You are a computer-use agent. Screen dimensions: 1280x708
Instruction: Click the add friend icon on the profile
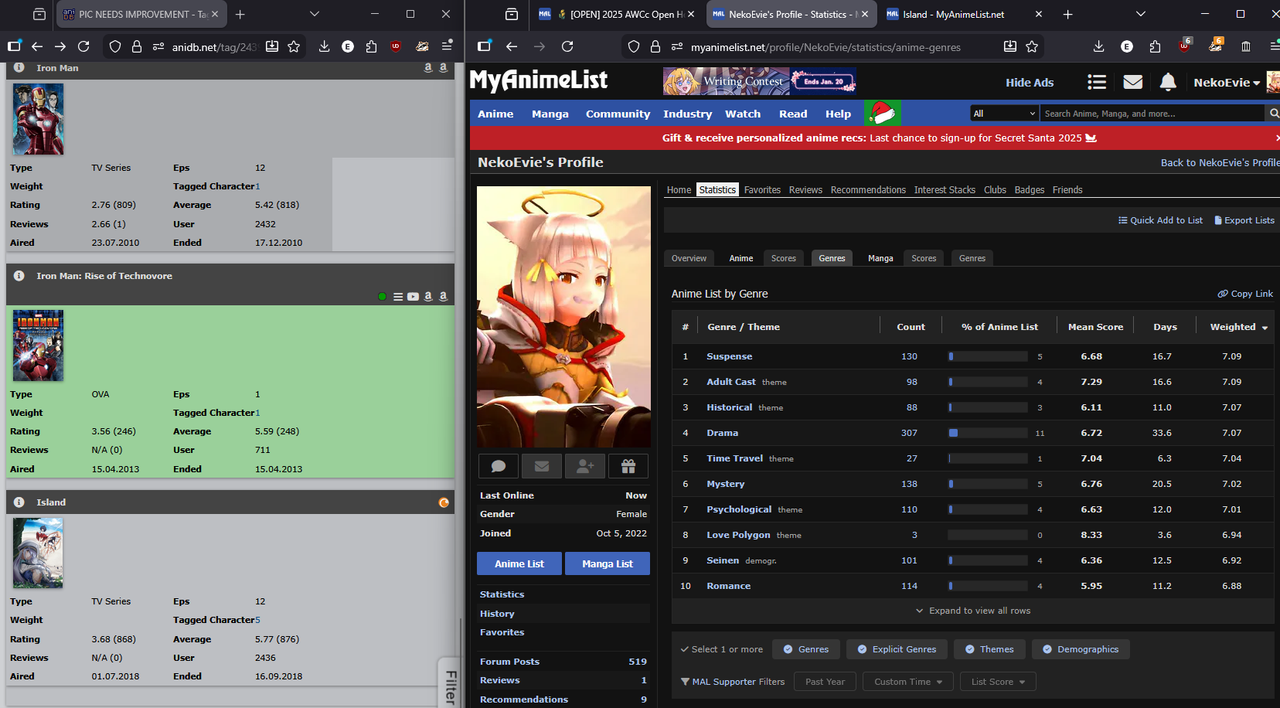(x=585, y=465)
